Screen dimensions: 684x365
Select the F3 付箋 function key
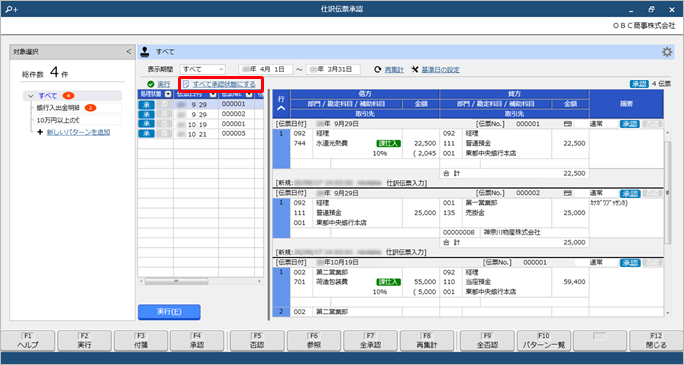pos(141,341)
